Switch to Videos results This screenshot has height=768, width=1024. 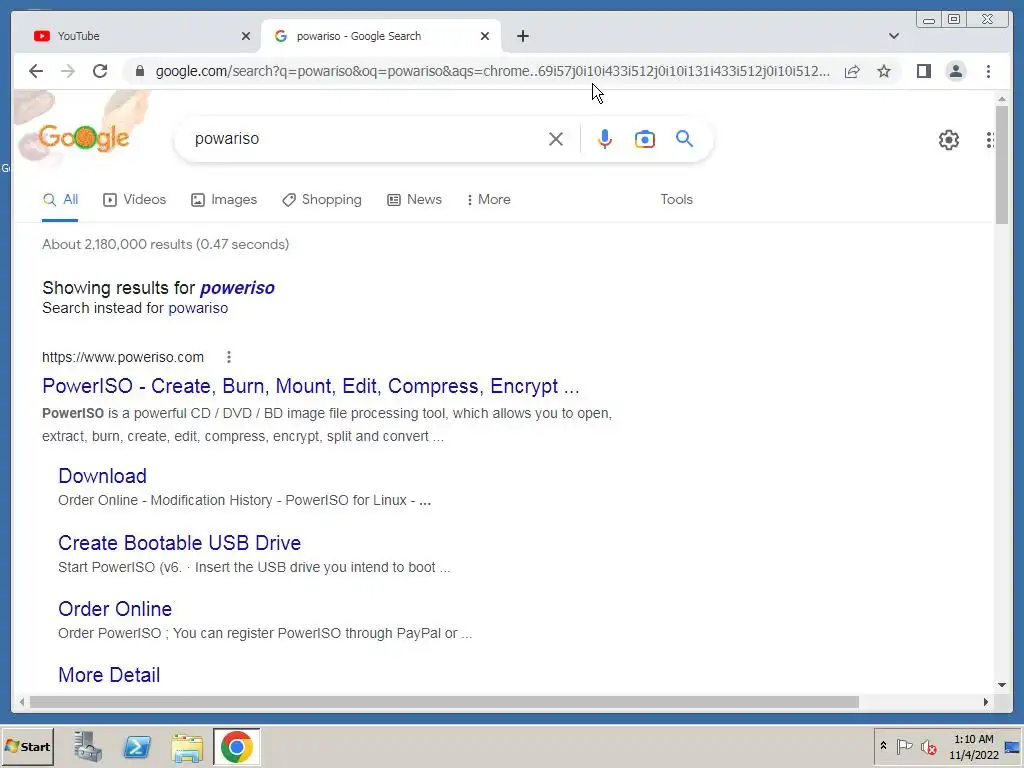click(135, 200)
